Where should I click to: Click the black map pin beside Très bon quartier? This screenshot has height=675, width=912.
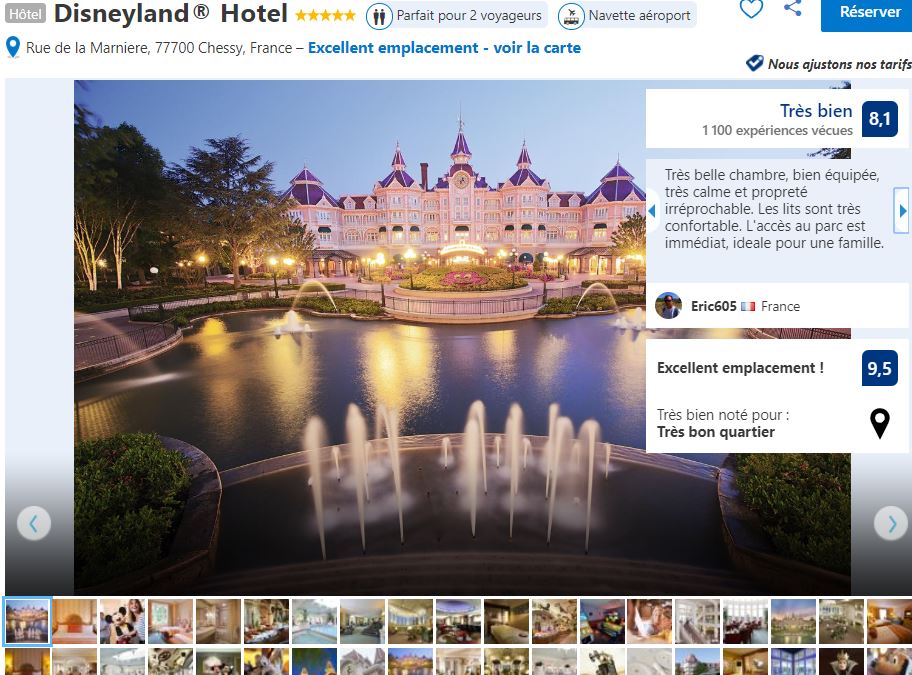point(879,423)
